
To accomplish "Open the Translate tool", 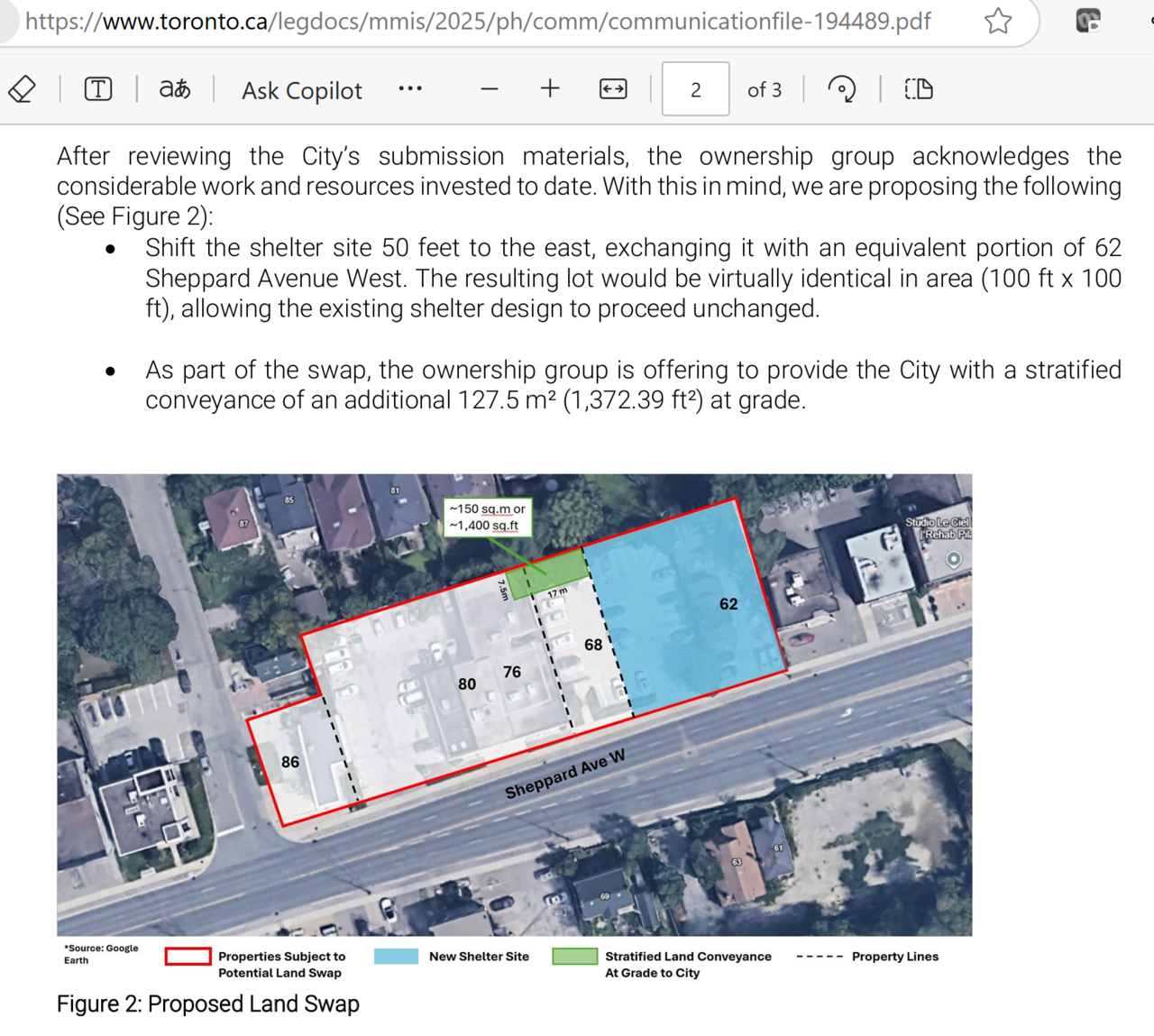I will tap(175, 89).
